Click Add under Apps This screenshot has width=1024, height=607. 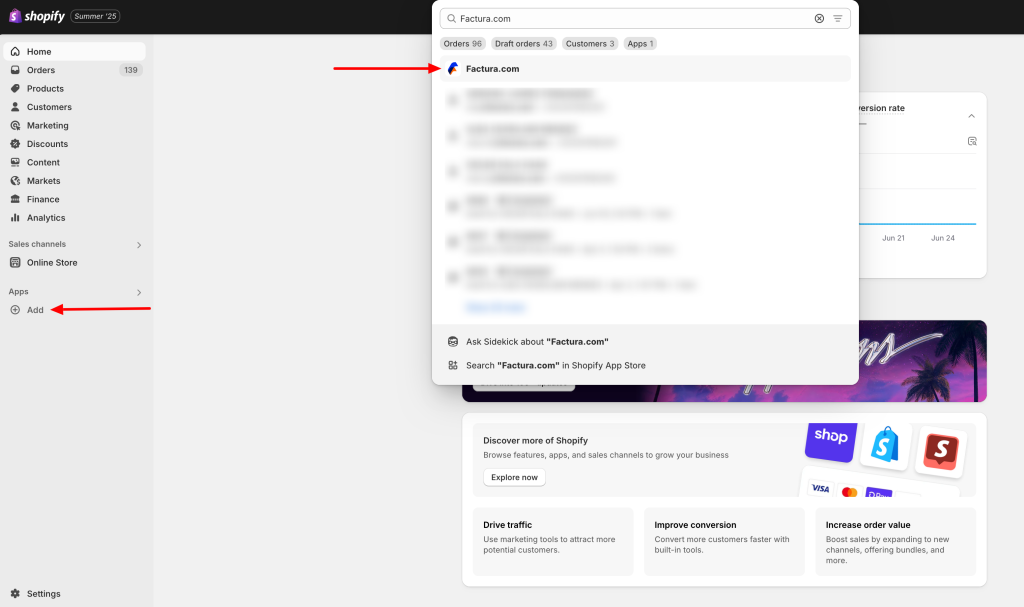[35, 310]
